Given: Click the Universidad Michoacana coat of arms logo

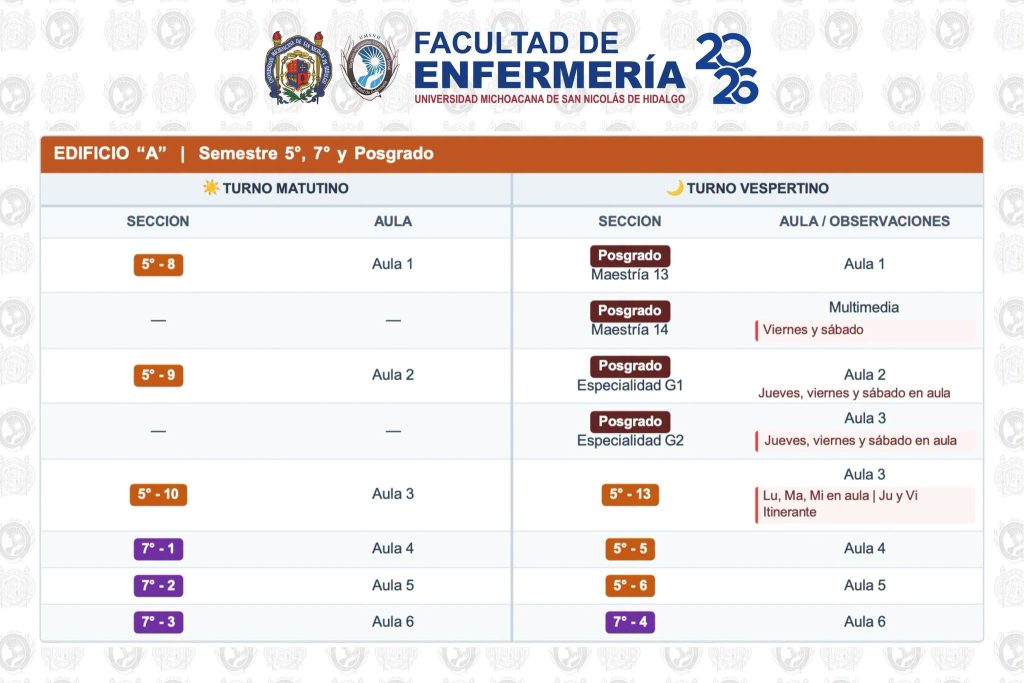Looking at the screenshot, I should (298, 67).
